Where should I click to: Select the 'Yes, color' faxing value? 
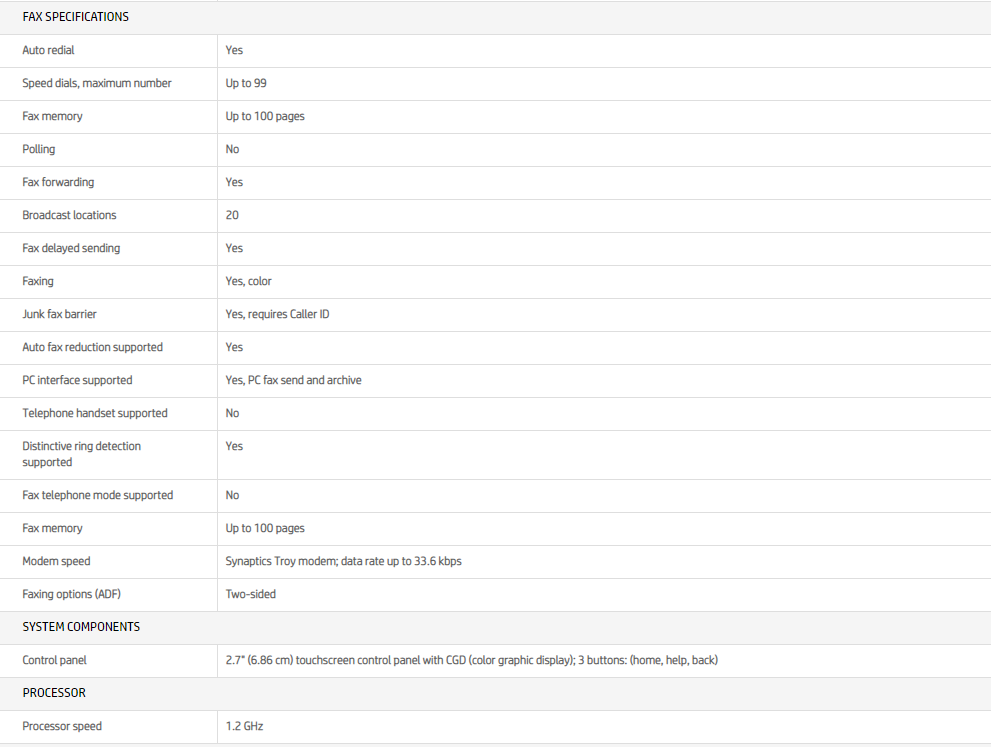click(x=248, y=281)
